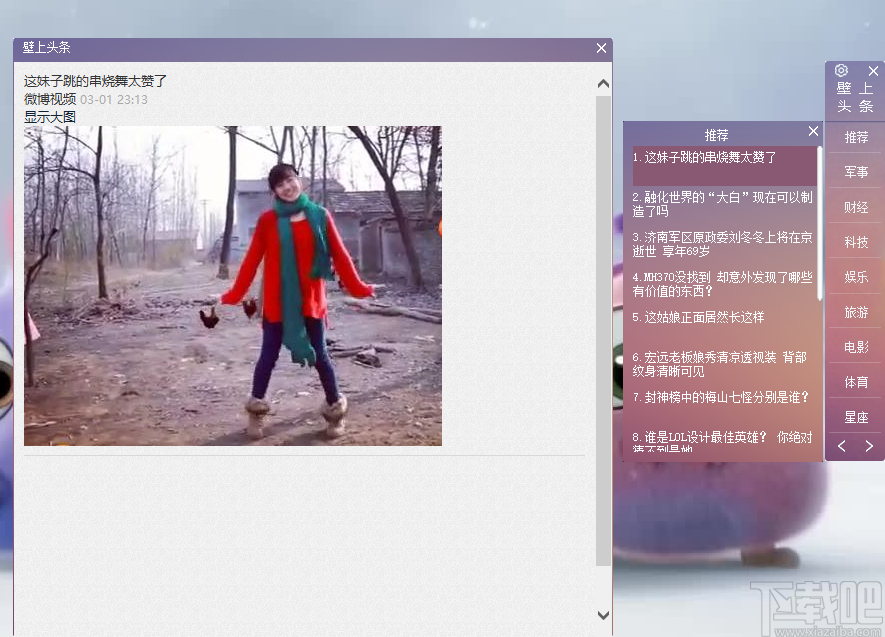Open settings gear in 壁上头条 sidebar

click(841, 70)
